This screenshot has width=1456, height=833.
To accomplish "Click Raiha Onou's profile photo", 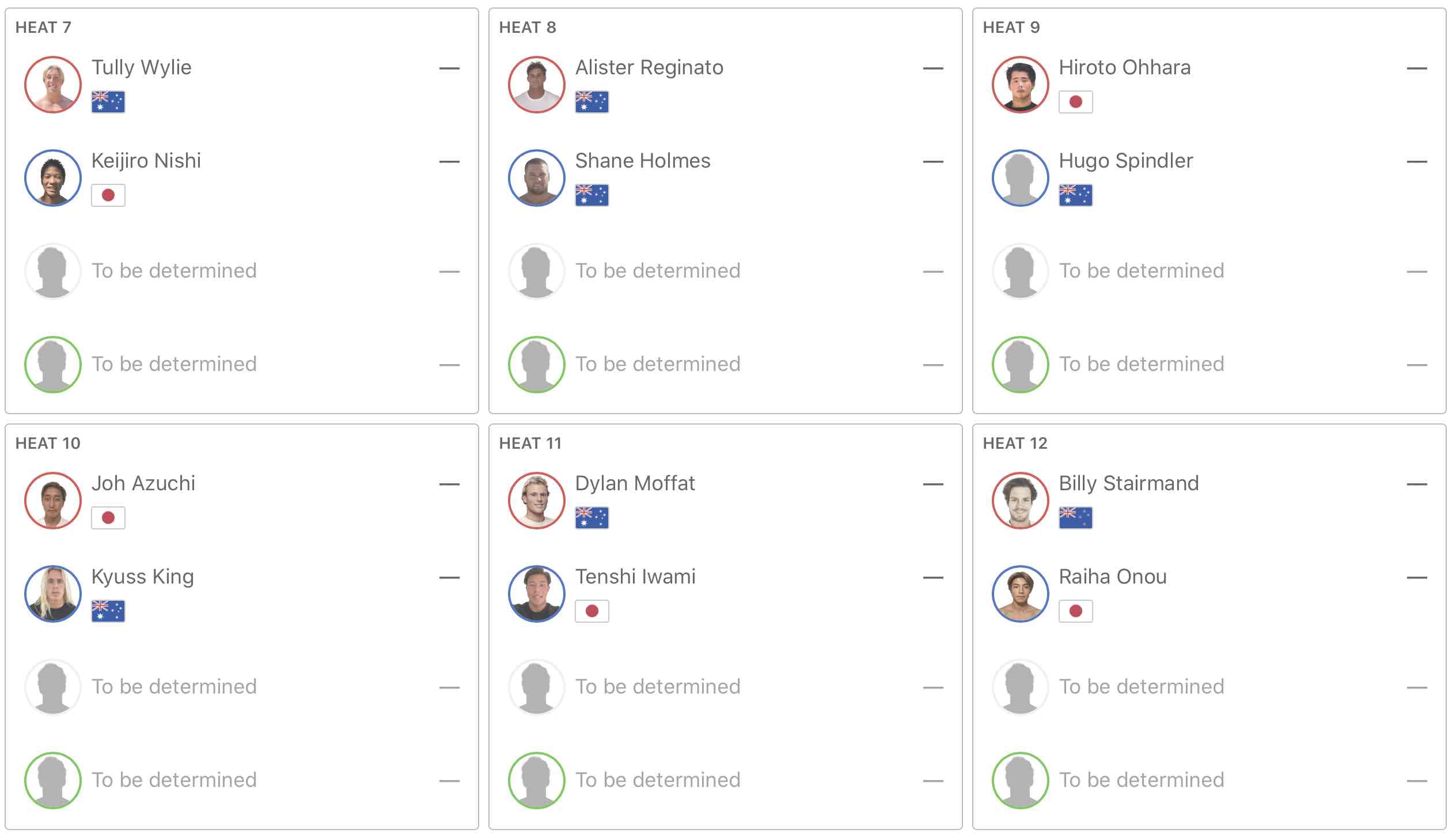I will click(1021, 594).
